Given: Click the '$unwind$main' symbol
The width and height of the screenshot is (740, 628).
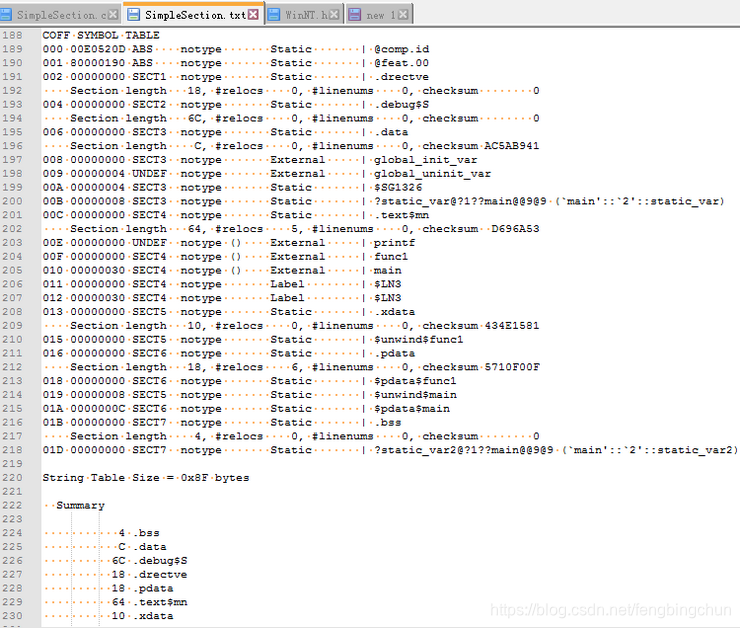Looking at the screenshot, I should click(415, 394).
